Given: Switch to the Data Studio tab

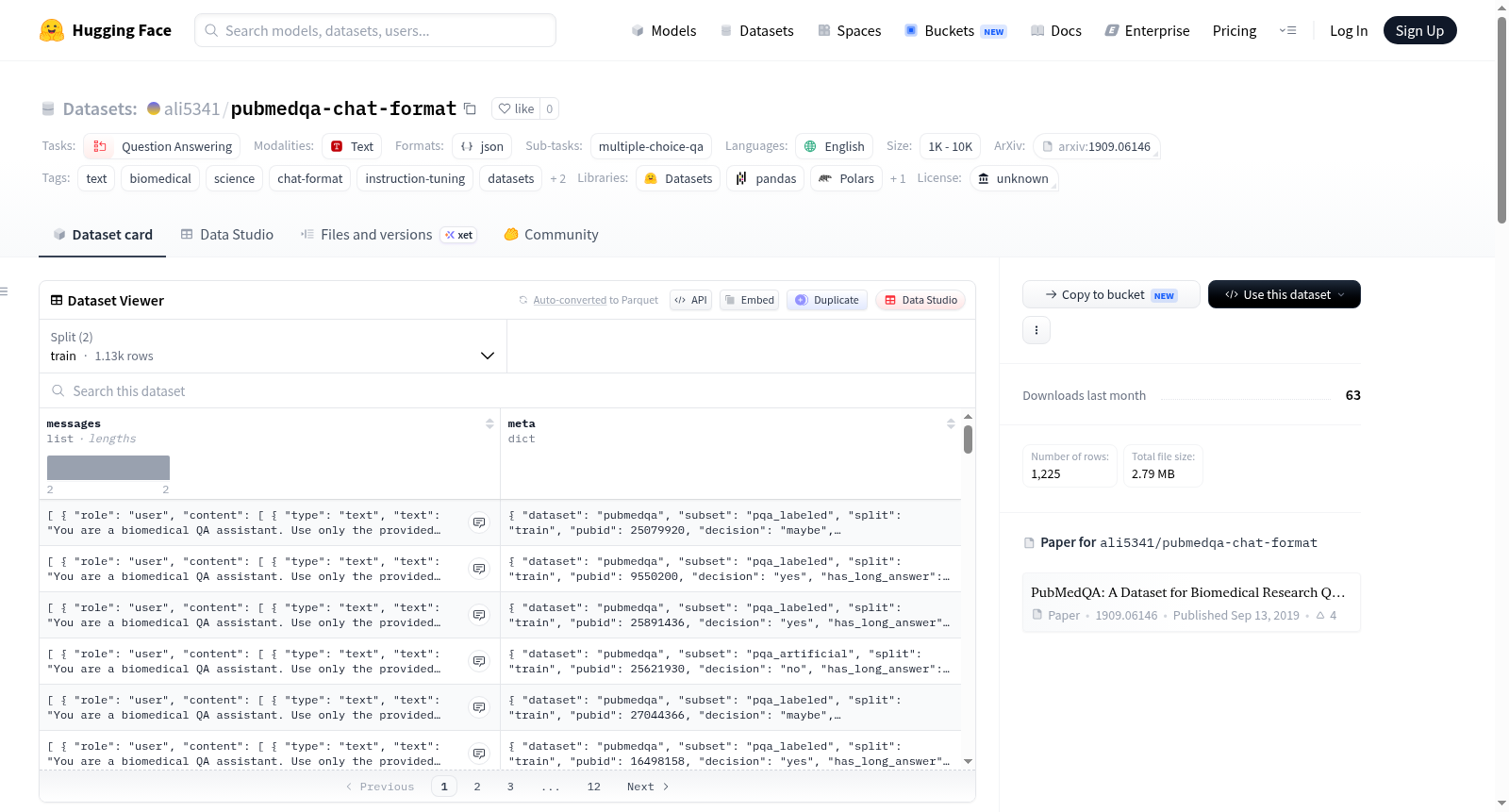Looking at the screenshot, I should (227, 235).
